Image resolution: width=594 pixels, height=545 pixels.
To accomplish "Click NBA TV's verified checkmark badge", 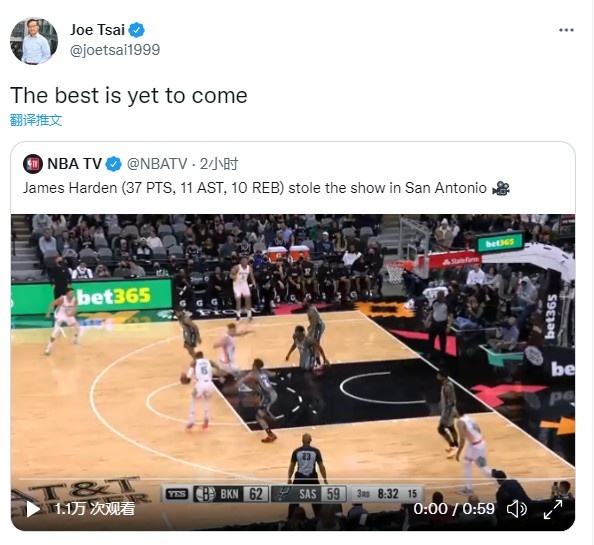I will click(x=113, y=164).
